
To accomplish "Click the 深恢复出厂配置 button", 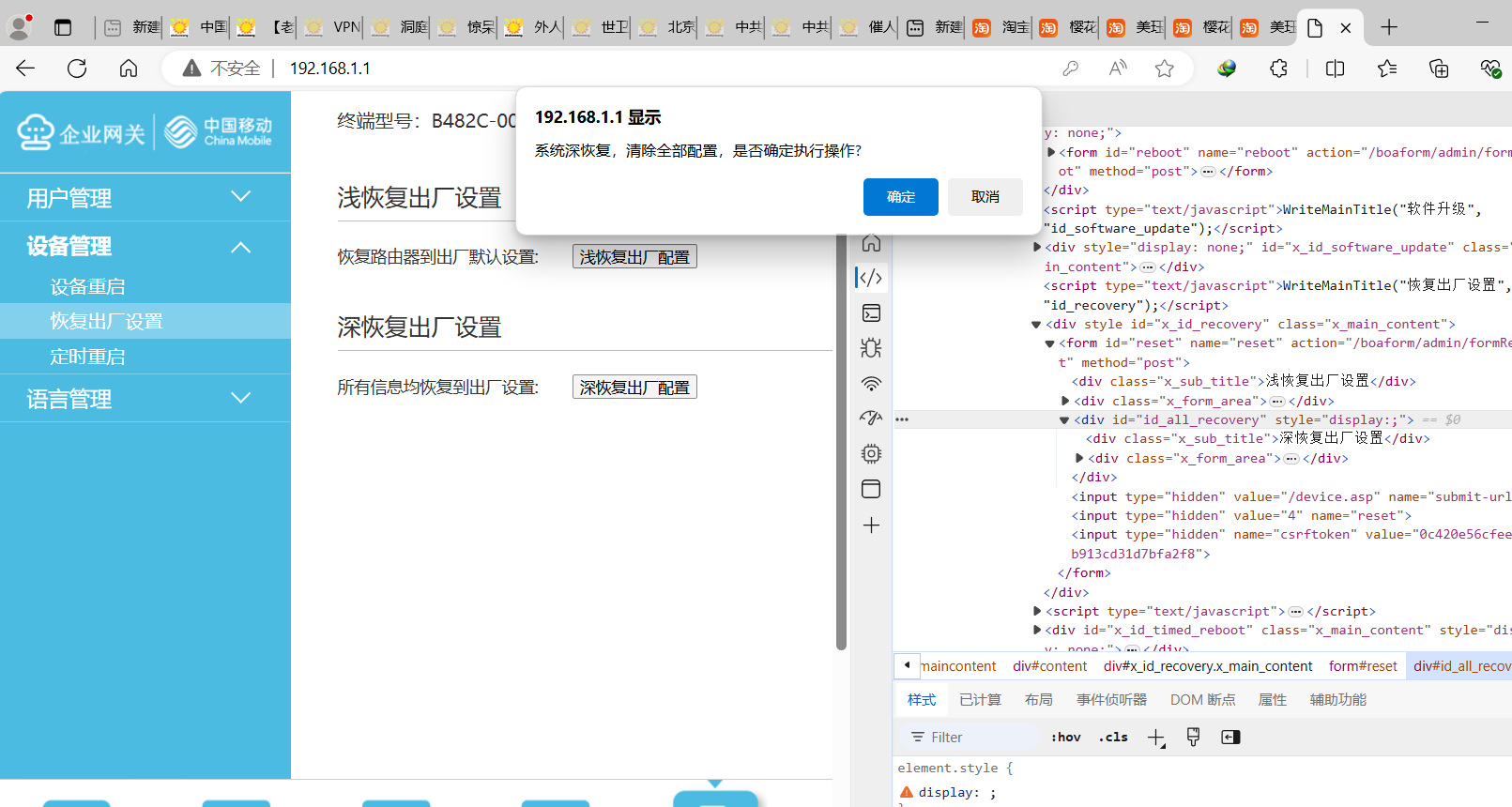I will tap(634, 387).
